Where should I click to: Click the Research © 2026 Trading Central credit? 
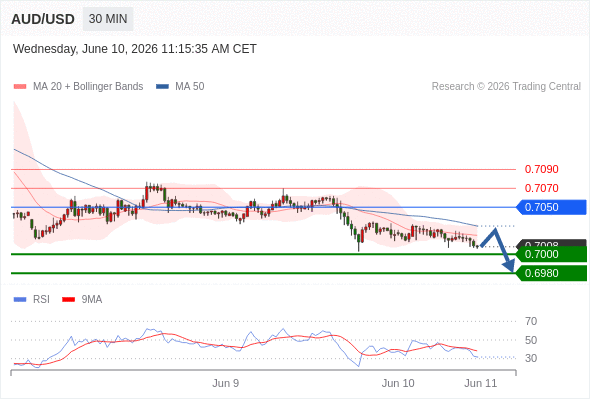506,87
